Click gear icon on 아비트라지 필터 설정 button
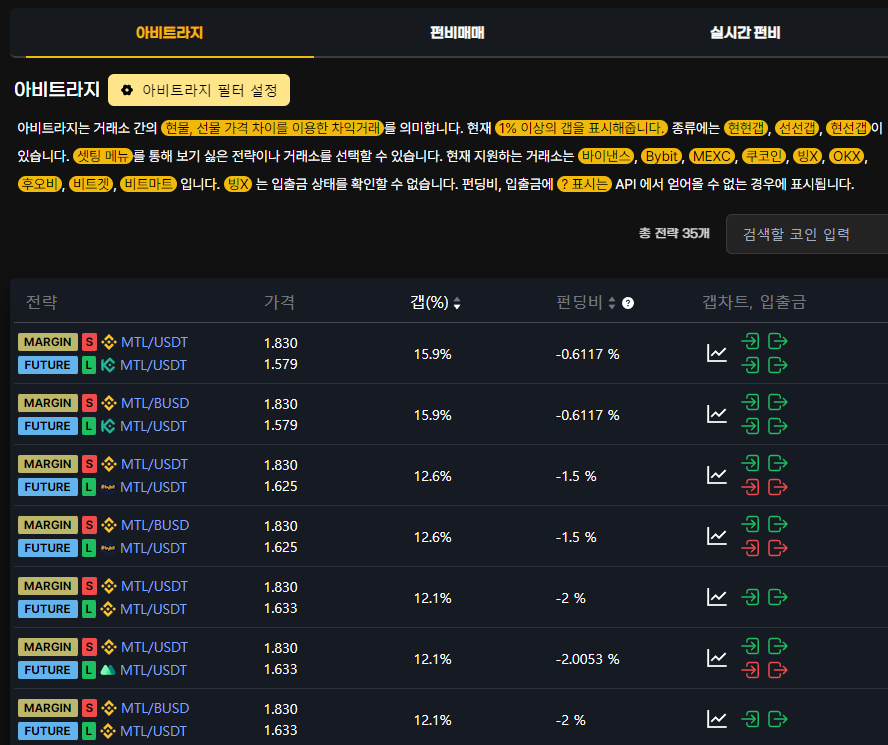This screenshot has height=745, width=888. (127, 90)
